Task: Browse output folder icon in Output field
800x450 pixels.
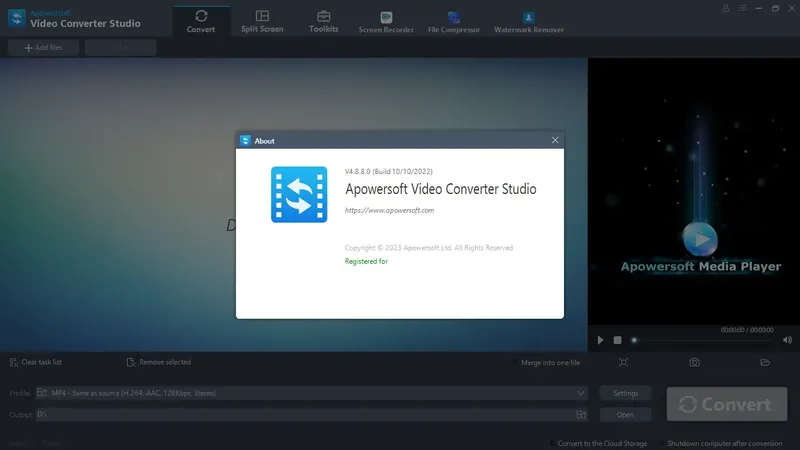Action: tap(581, 415)
